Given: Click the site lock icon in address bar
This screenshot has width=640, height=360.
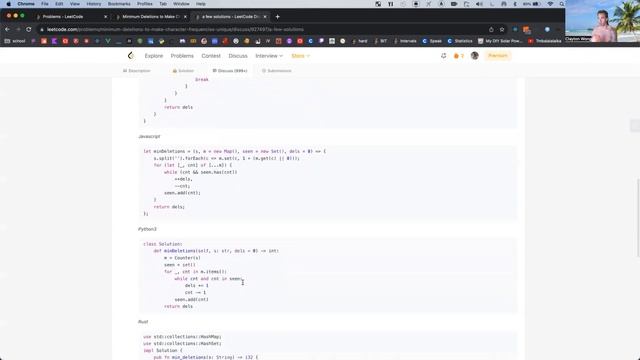Looking at the screenshot, I should (x=42, y=29).
